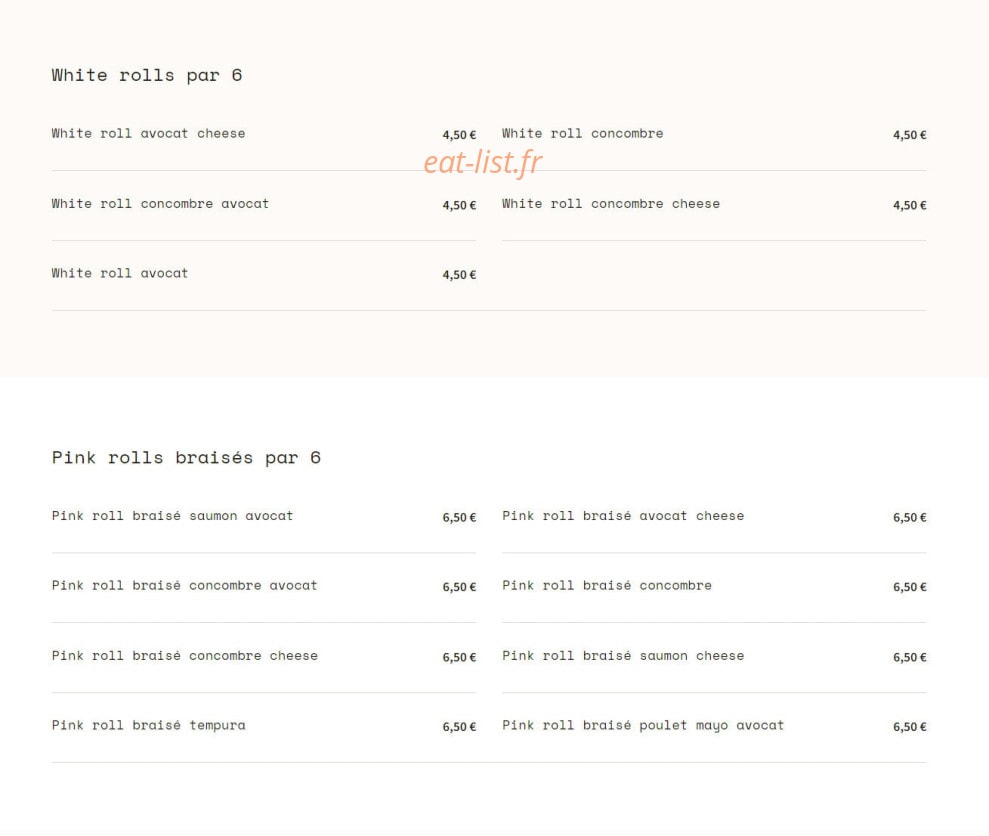The height and width of the screenshot is (836, 989).
Task: Choose White roll concombre avocat
Action: (160, 204)
